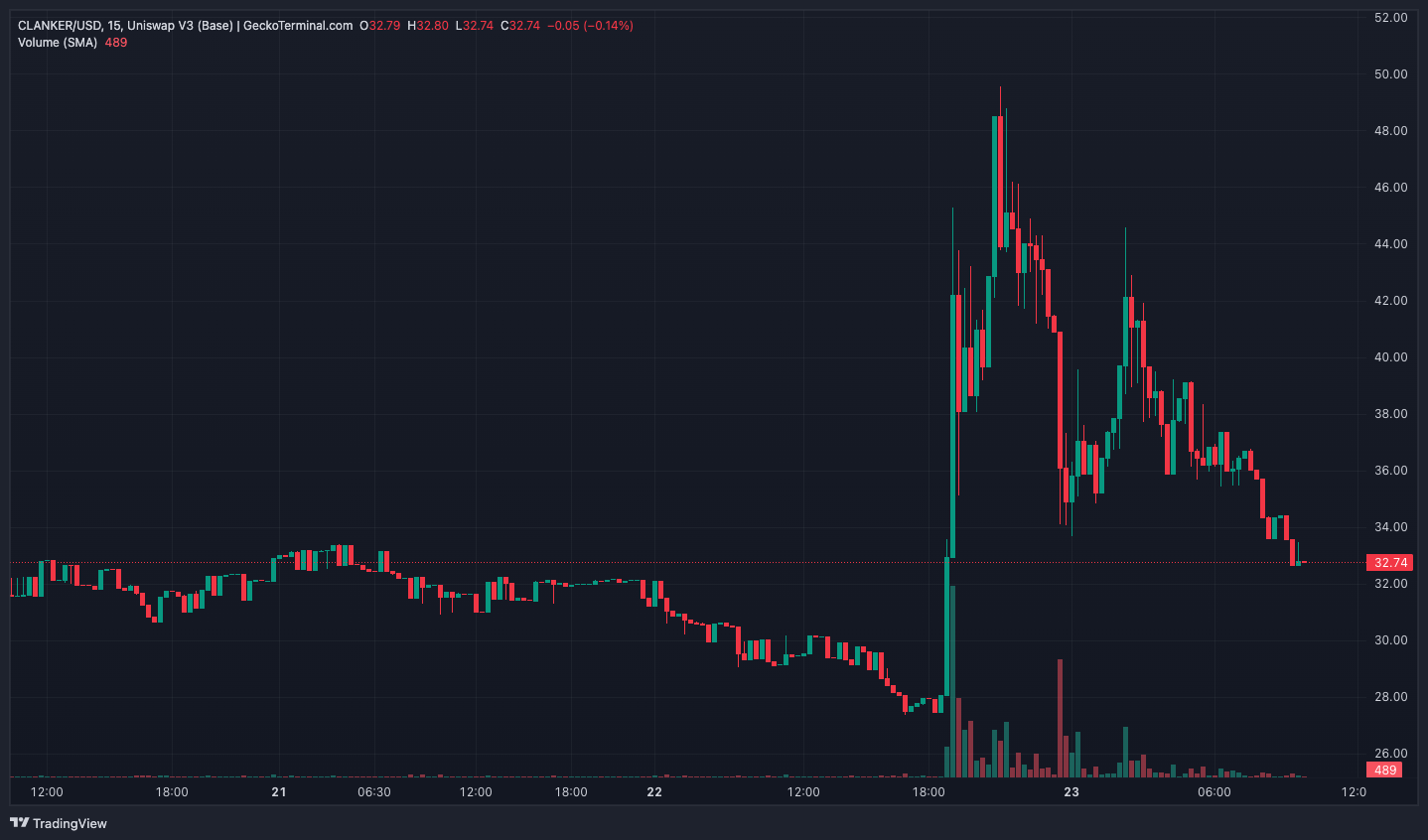
Task: Click the date label 21 on time axis
Action: click(279, 792)
